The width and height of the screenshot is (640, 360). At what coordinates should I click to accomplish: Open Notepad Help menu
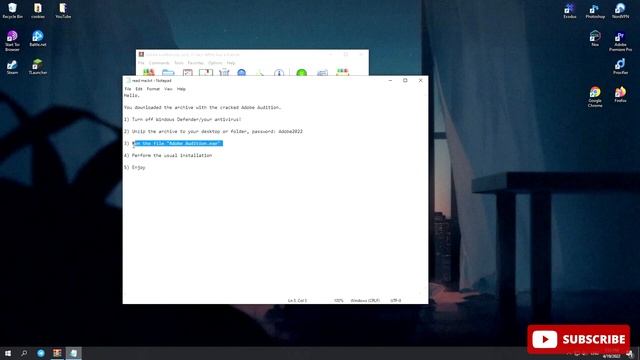[x=181, y=89]
